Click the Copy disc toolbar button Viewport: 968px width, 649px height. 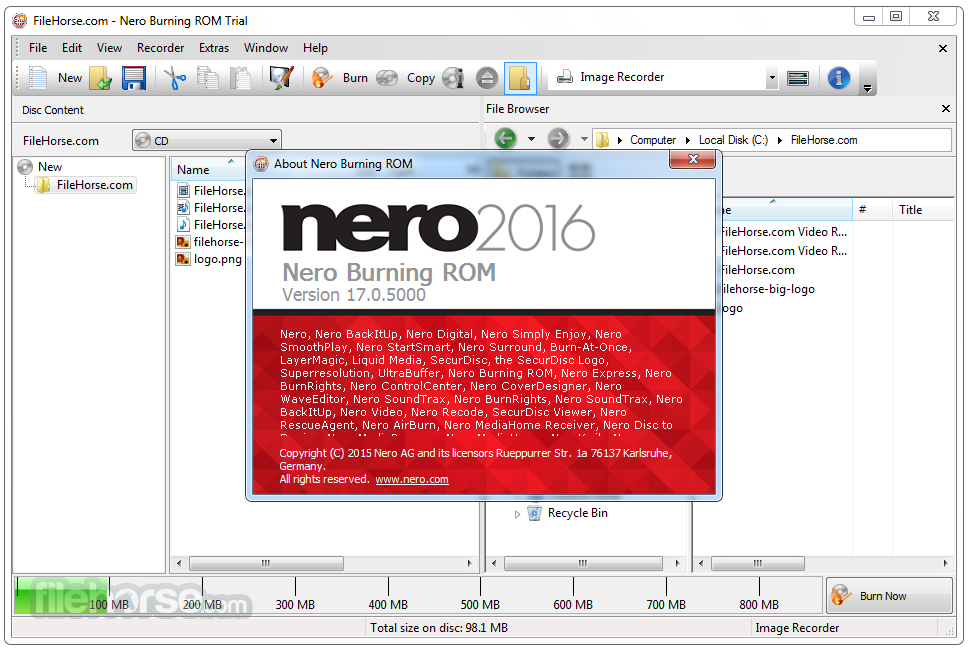coord(406,78)
